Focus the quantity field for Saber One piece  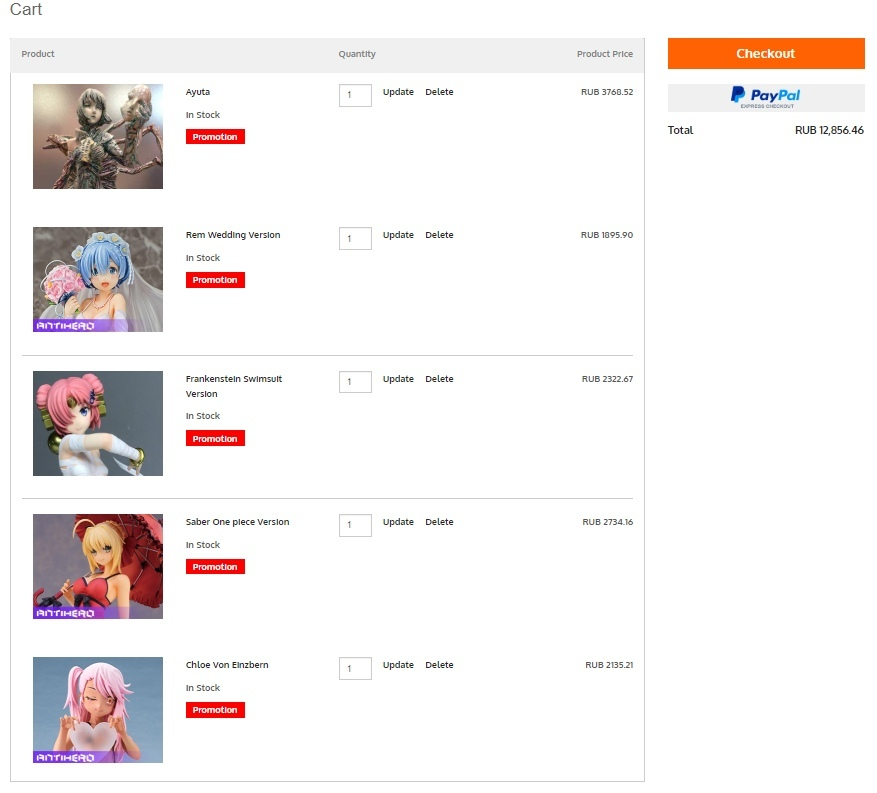click(x=355, y=525)
